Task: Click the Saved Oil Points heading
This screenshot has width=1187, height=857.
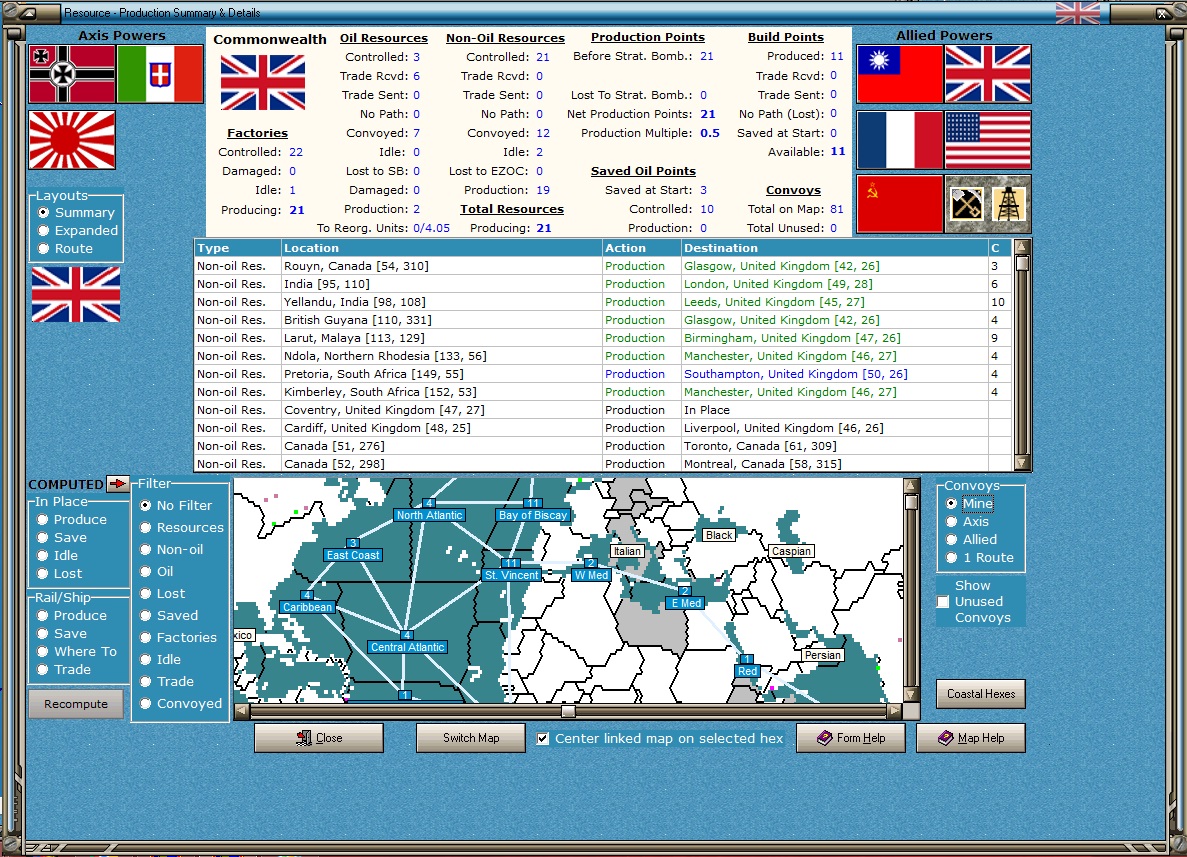Action: [643, 171]
